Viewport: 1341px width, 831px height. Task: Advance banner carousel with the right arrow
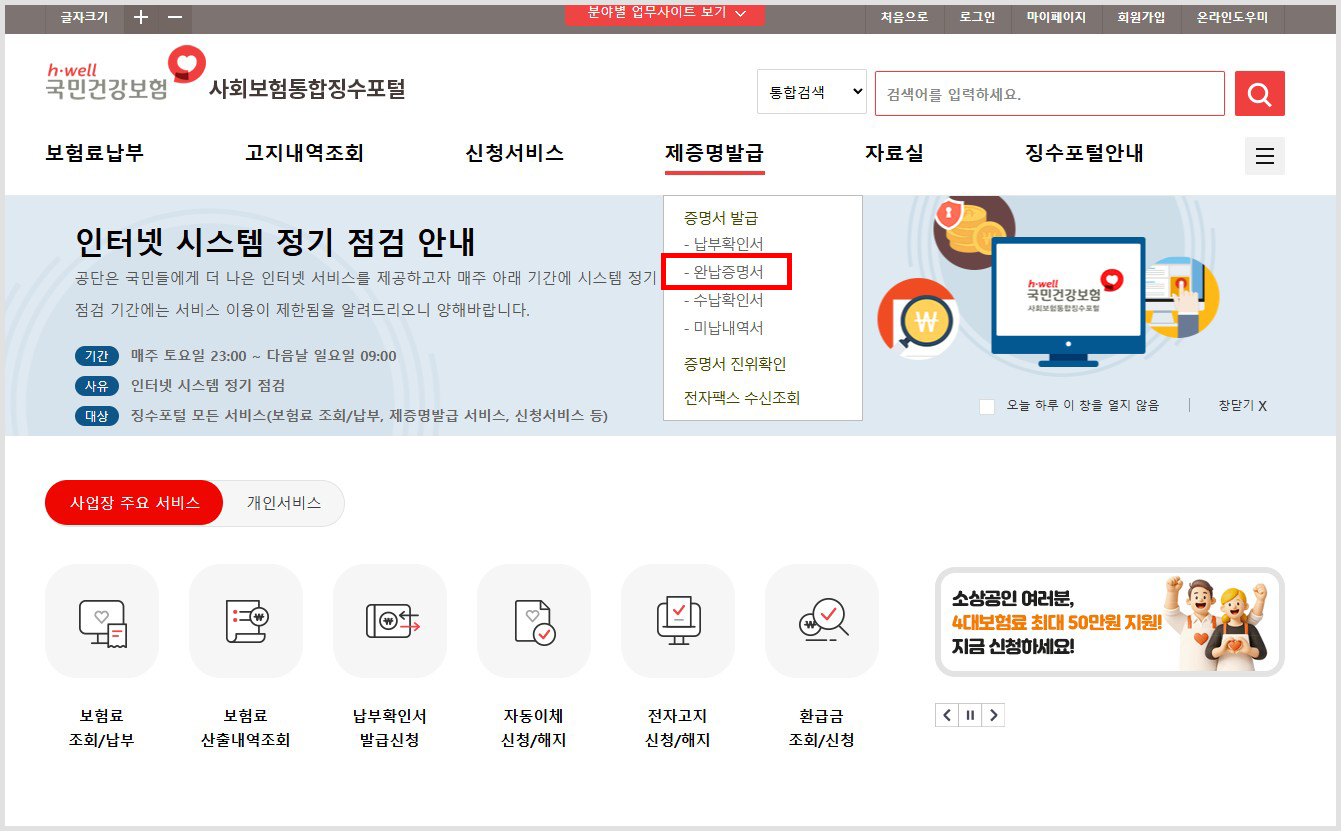pos(994,714)
